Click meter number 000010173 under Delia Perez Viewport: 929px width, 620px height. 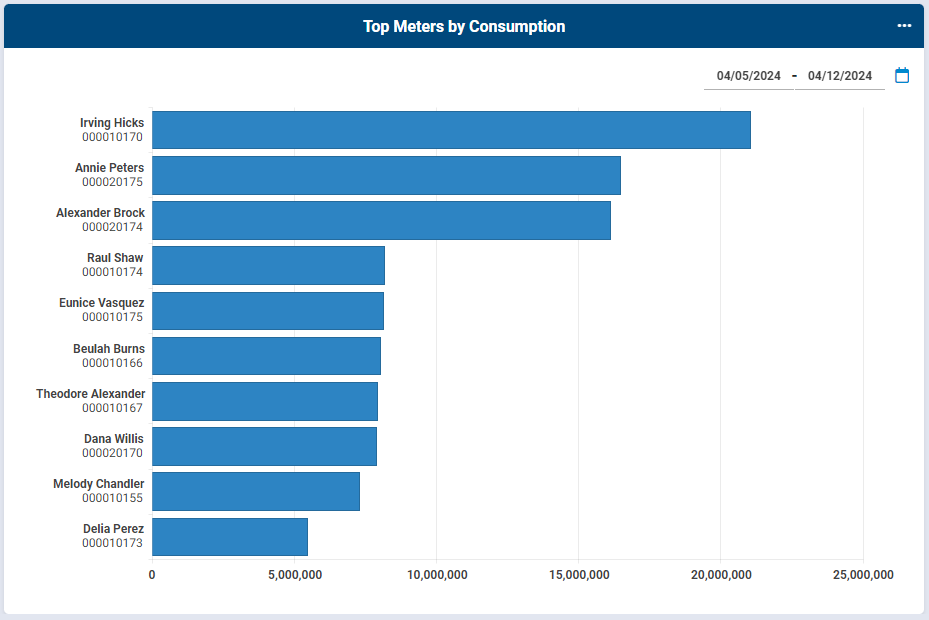coord(112,544)
